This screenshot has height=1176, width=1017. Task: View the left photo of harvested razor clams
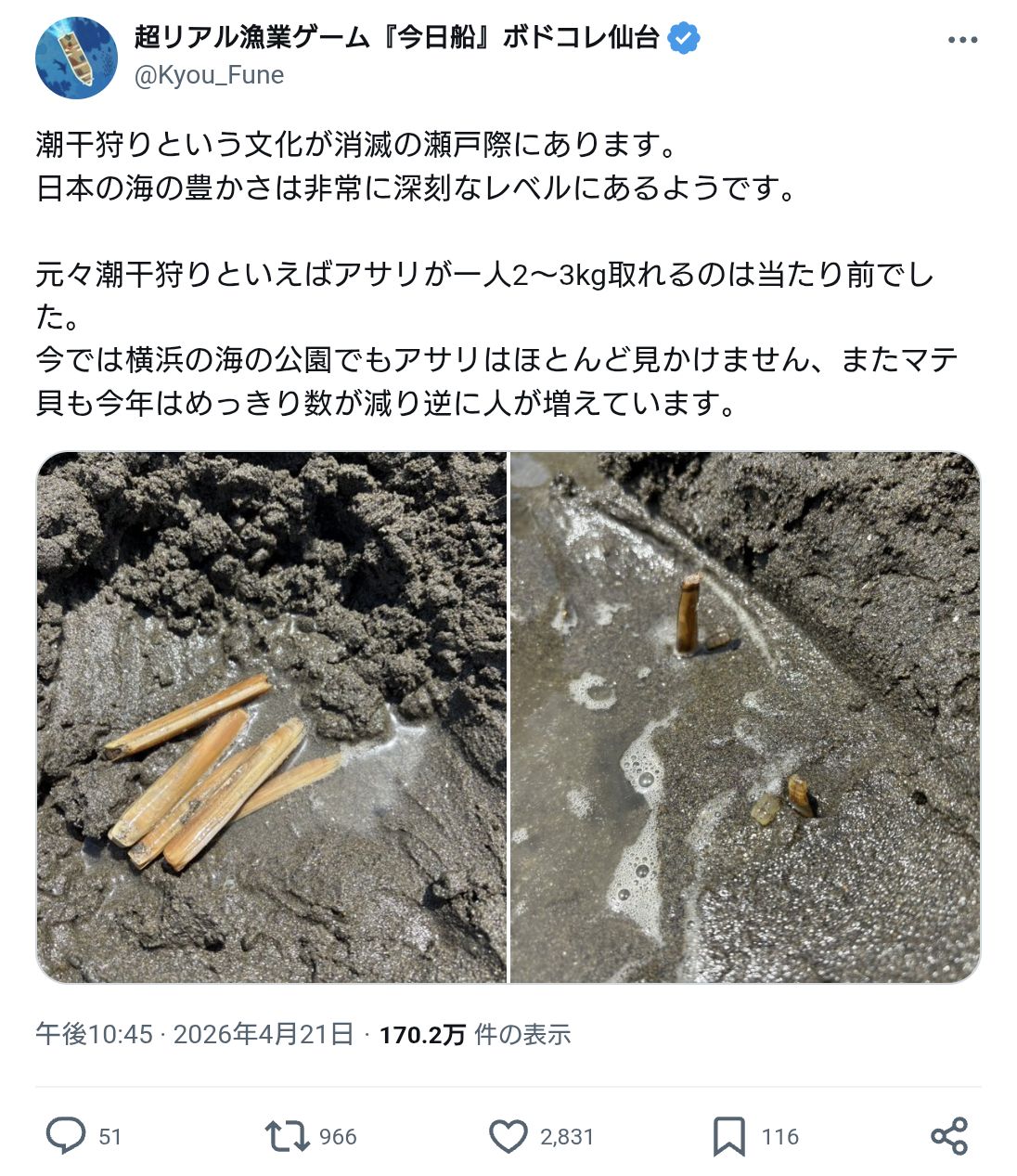[271, 717]
